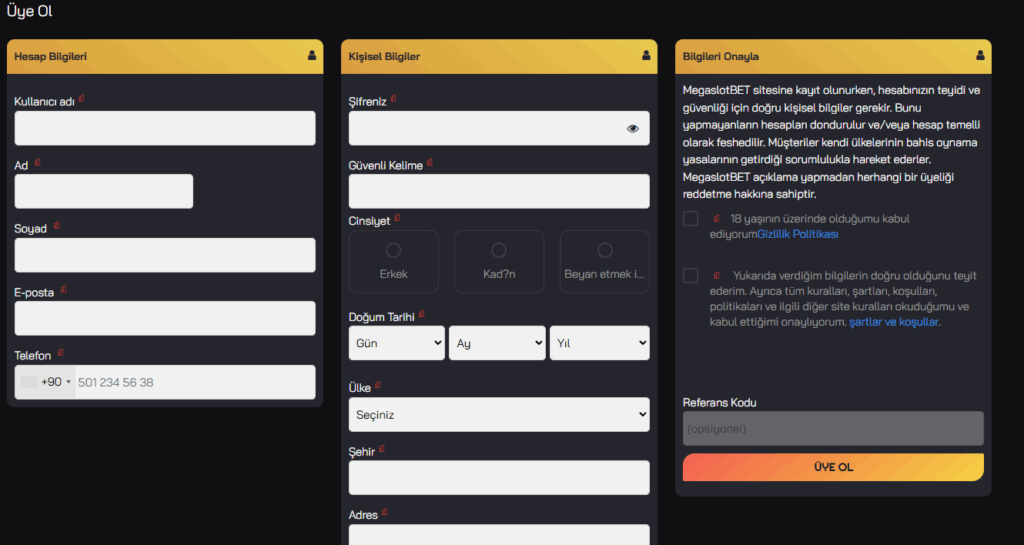1024x545 pixels.
Task: Click the Referans Kodu optional field
Action: pos(833,429)
